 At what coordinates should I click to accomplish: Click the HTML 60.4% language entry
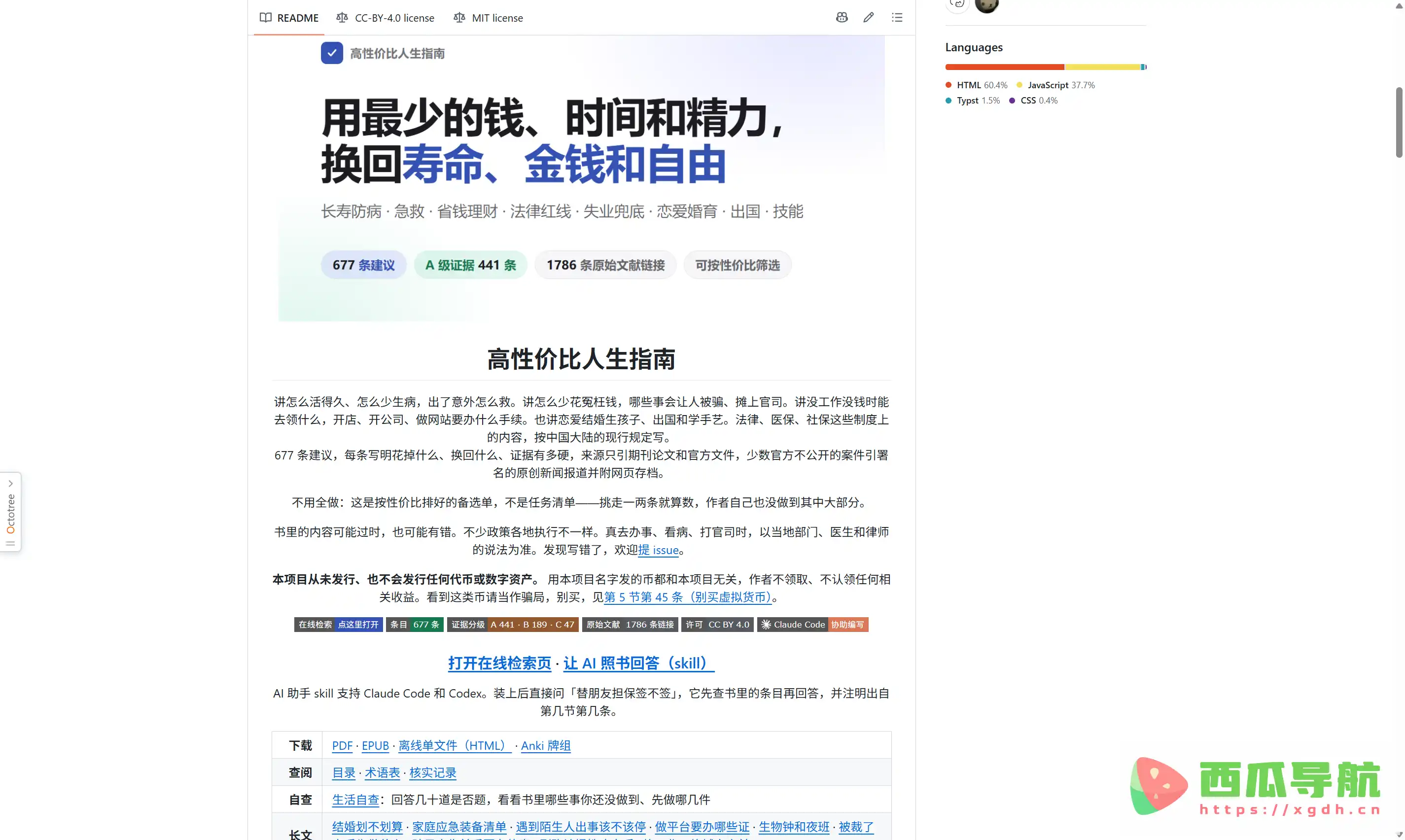977,85
